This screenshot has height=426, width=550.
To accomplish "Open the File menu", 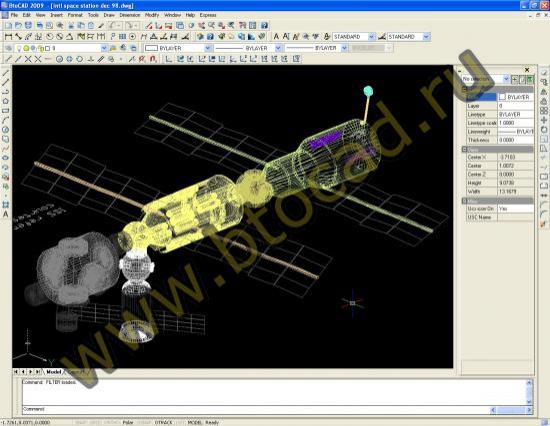I will (14, 15).
